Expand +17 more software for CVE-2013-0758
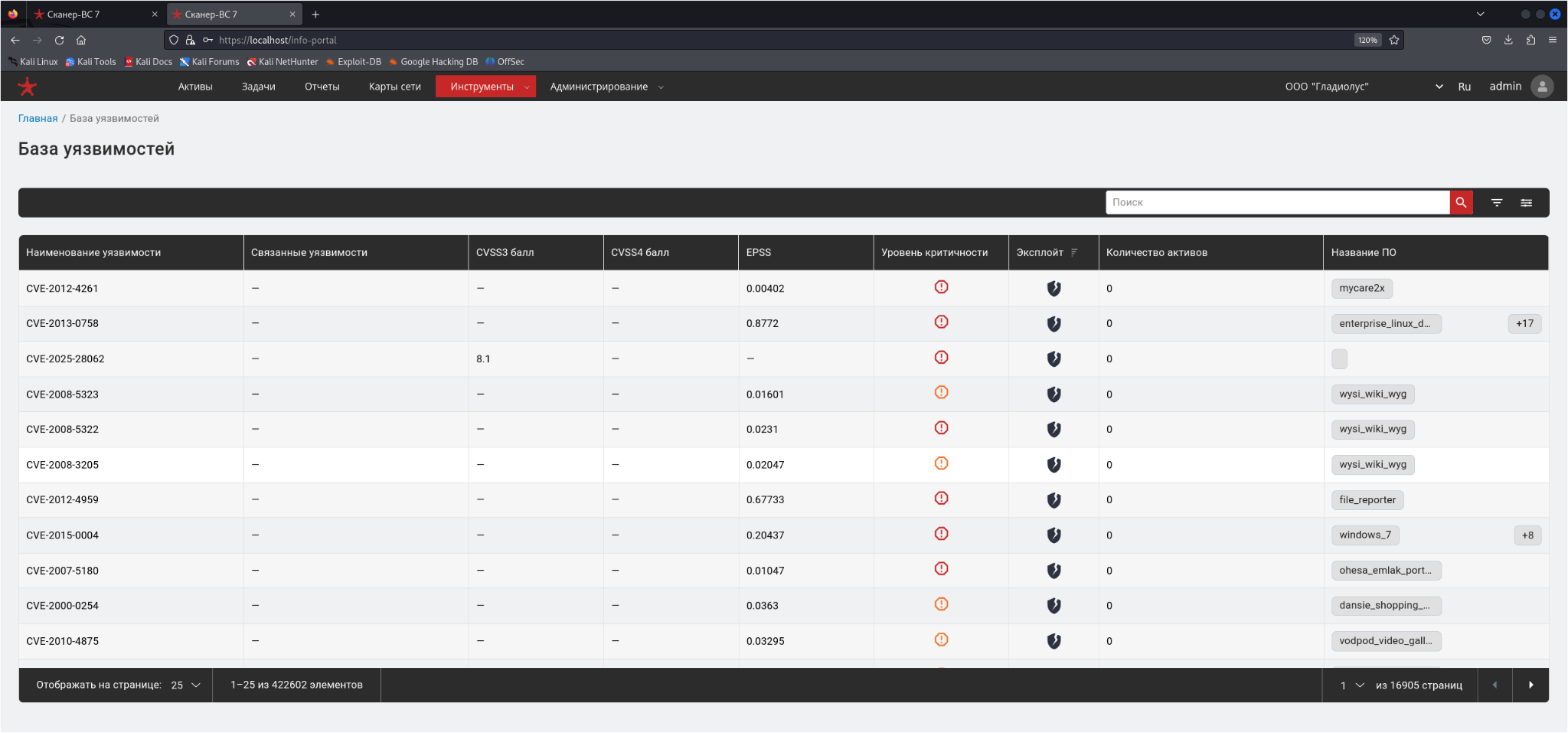Image resolution: width=1568 pixels, height=733 pixels. [x=1524, y=323]
